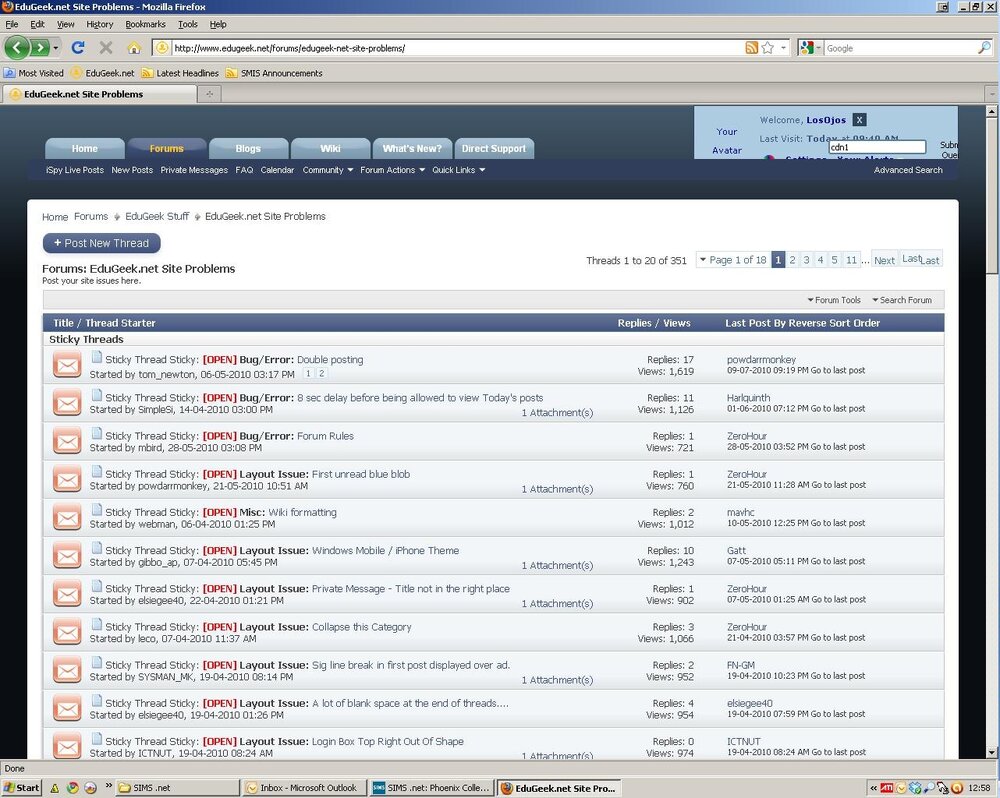This screenshot has width=1000, height=798.
Task: Open the Firefox Home page icon
Action: coord(133,48)
